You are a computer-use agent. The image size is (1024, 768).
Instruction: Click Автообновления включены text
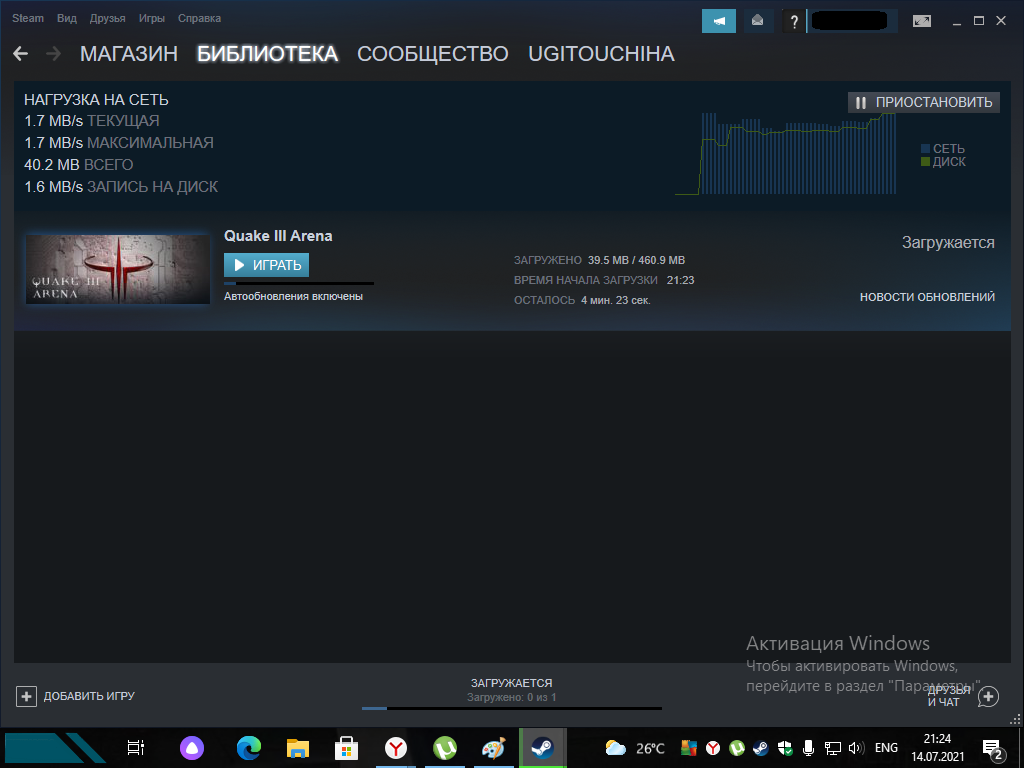point(293,296)
